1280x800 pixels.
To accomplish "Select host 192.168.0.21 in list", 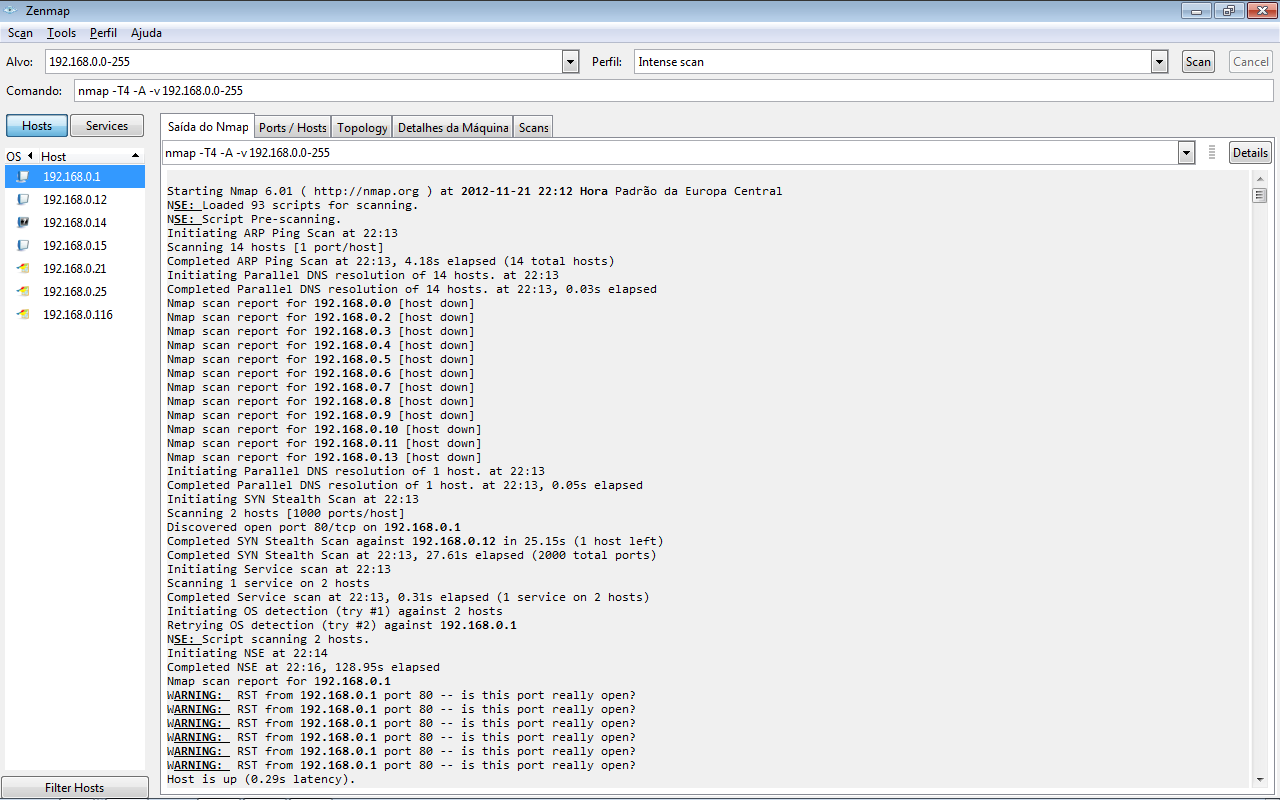I will click(75, 269).
